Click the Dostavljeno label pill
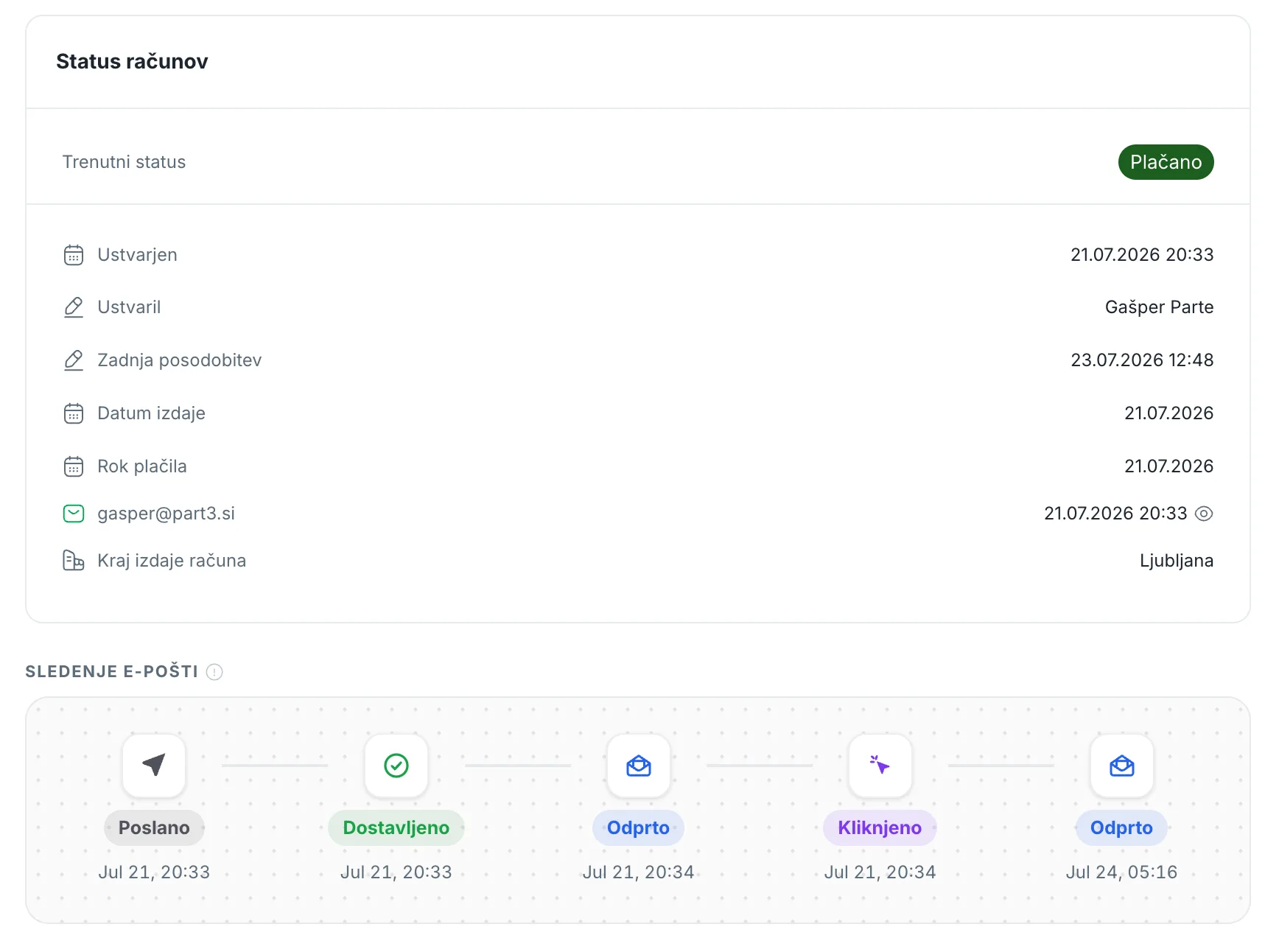Screen dimensions: 1279x952 click(396, 828)
